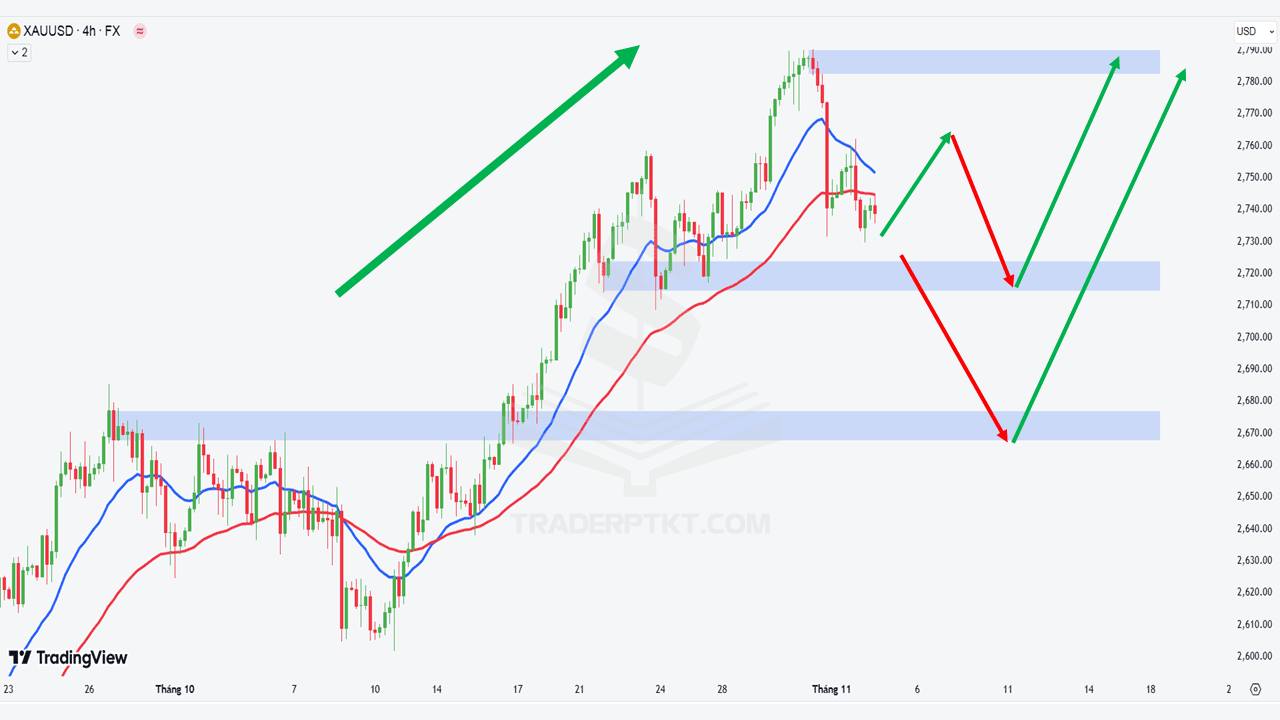Click the 2,610.00 price axis label
This screenshot has height=720, width=1280.
point(1254,624)
